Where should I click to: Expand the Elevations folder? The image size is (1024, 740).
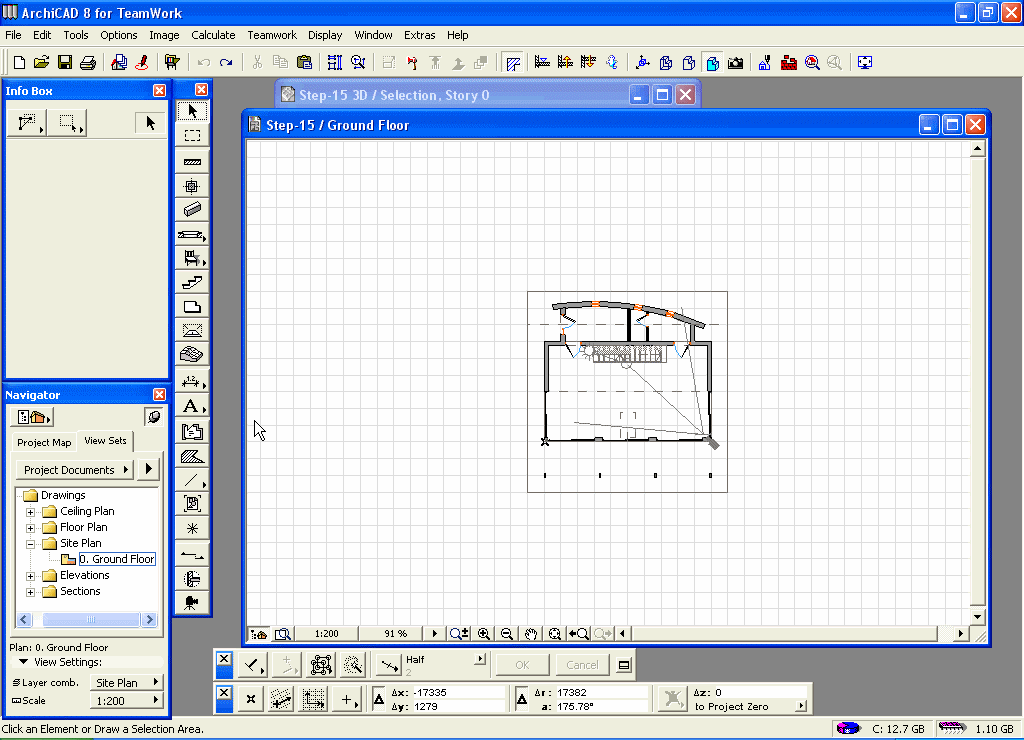coord(31,576)
